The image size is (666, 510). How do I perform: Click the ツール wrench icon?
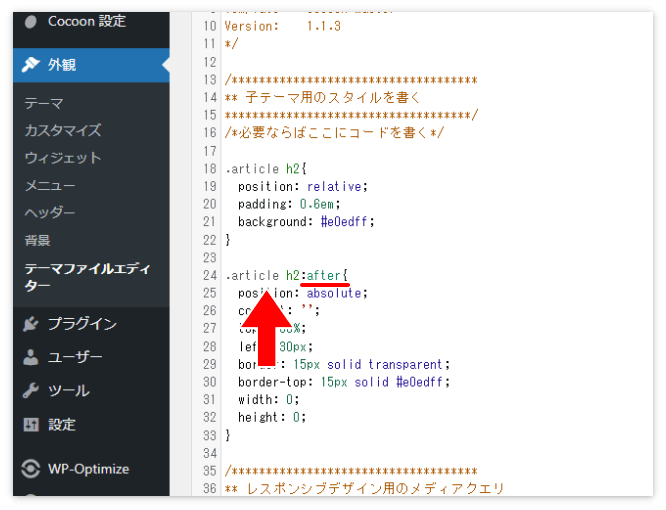coord(31,391)
